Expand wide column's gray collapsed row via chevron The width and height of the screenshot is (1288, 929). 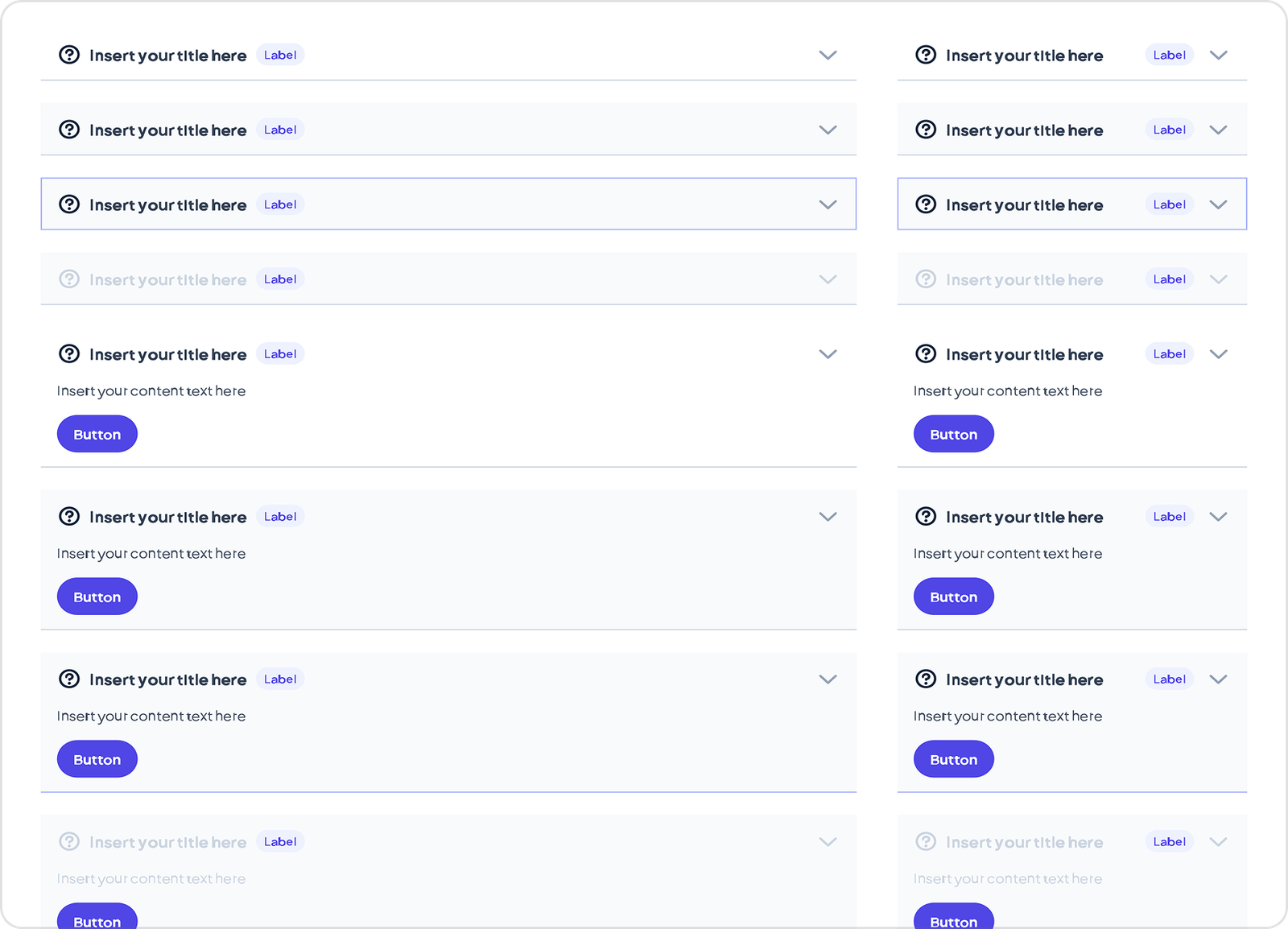coord(828,130)
